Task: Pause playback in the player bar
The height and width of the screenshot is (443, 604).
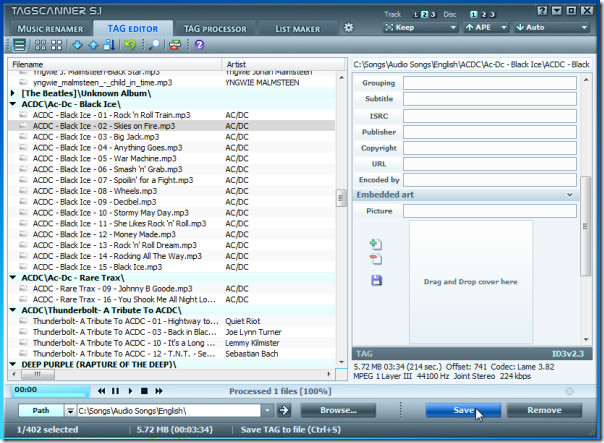Action: click(115, 391)
